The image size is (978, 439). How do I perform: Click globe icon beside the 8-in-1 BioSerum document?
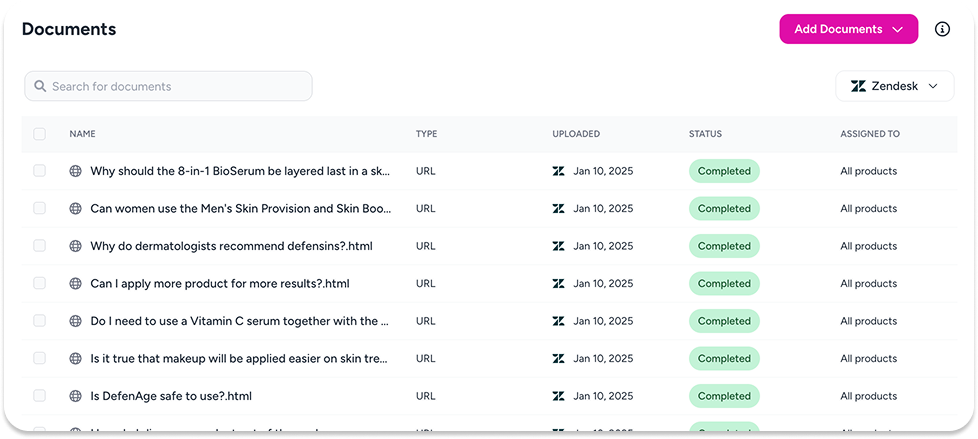pos(75,171)
